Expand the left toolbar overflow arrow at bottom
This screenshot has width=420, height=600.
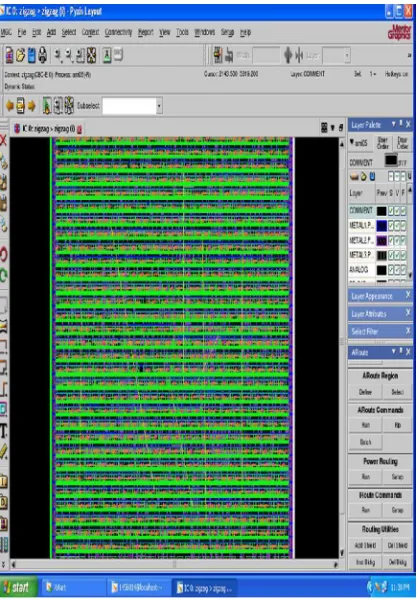(3, 564)
